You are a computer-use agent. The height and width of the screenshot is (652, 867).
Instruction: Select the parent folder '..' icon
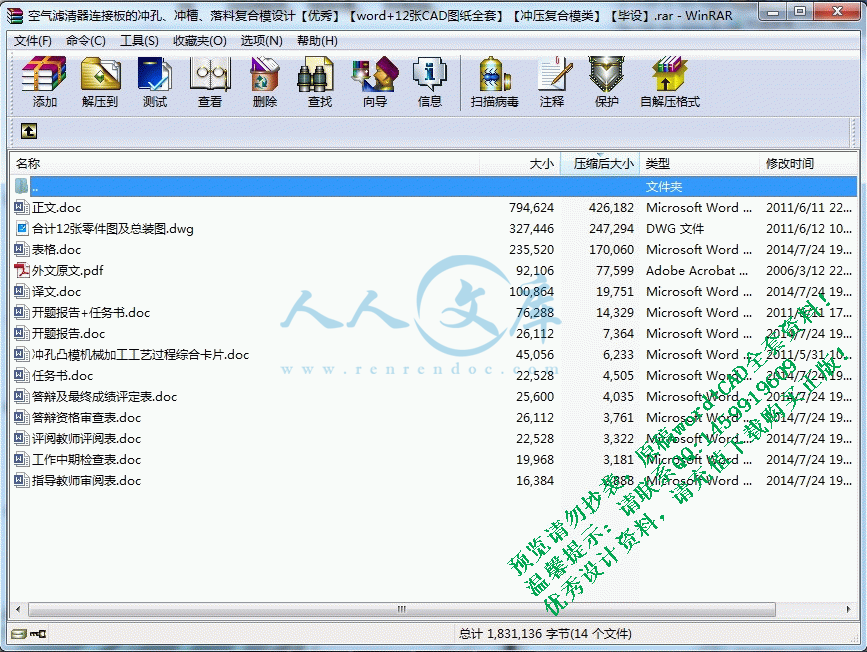[x=21, y=186]
